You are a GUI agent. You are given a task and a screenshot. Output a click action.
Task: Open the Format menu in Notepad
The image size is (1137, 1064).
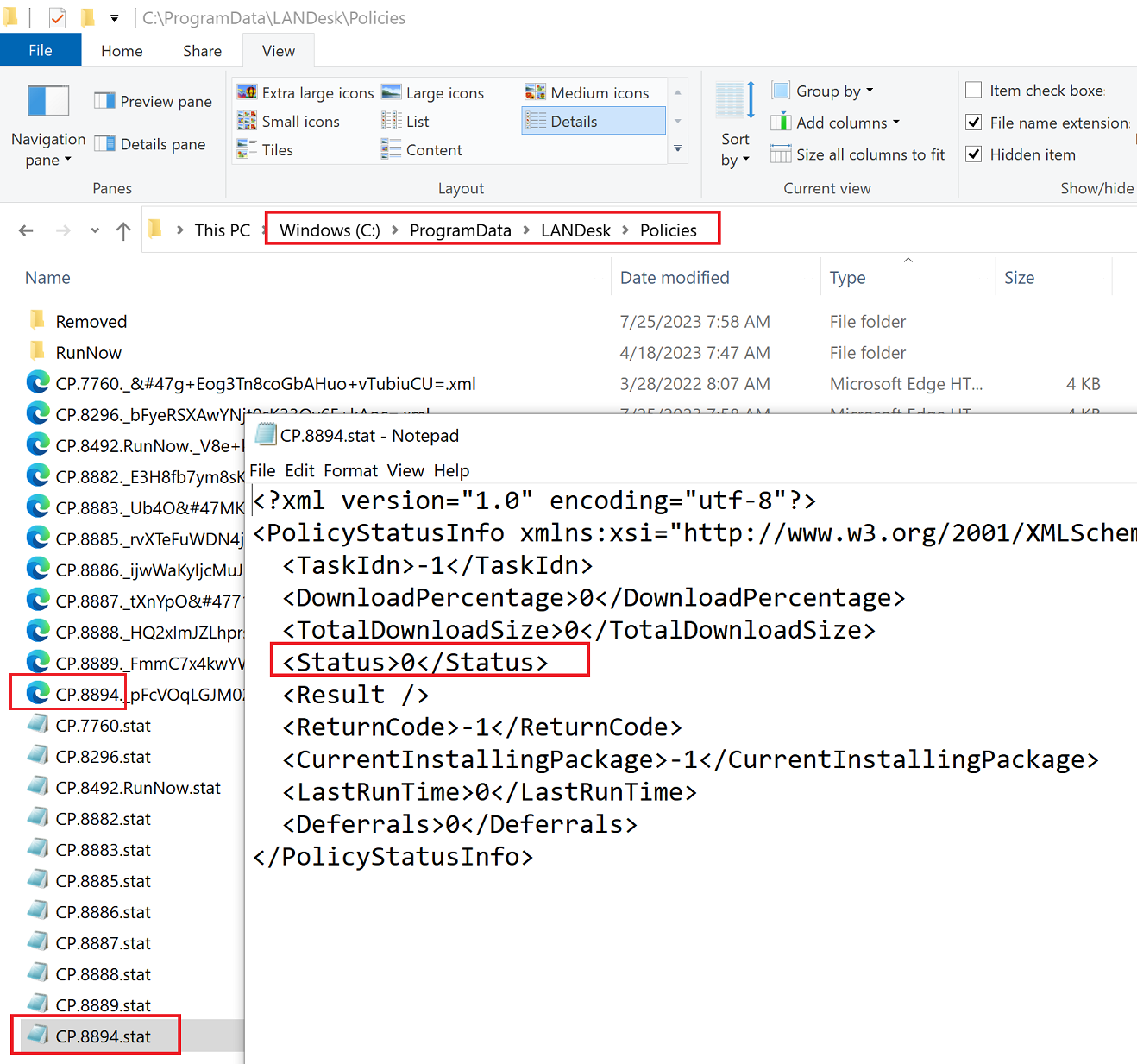(350, 470)
